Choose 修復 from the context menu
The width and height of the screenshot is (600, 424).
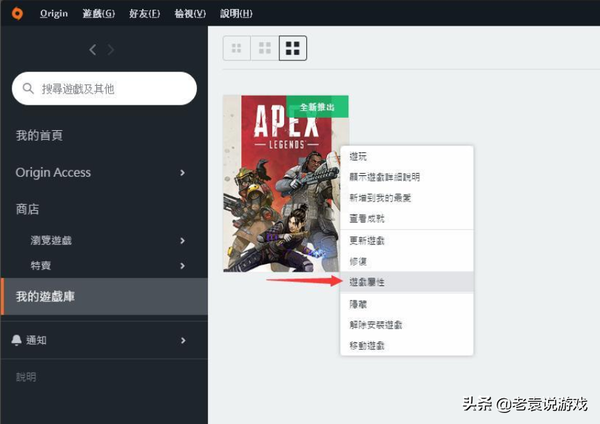[x=357, y=262]
